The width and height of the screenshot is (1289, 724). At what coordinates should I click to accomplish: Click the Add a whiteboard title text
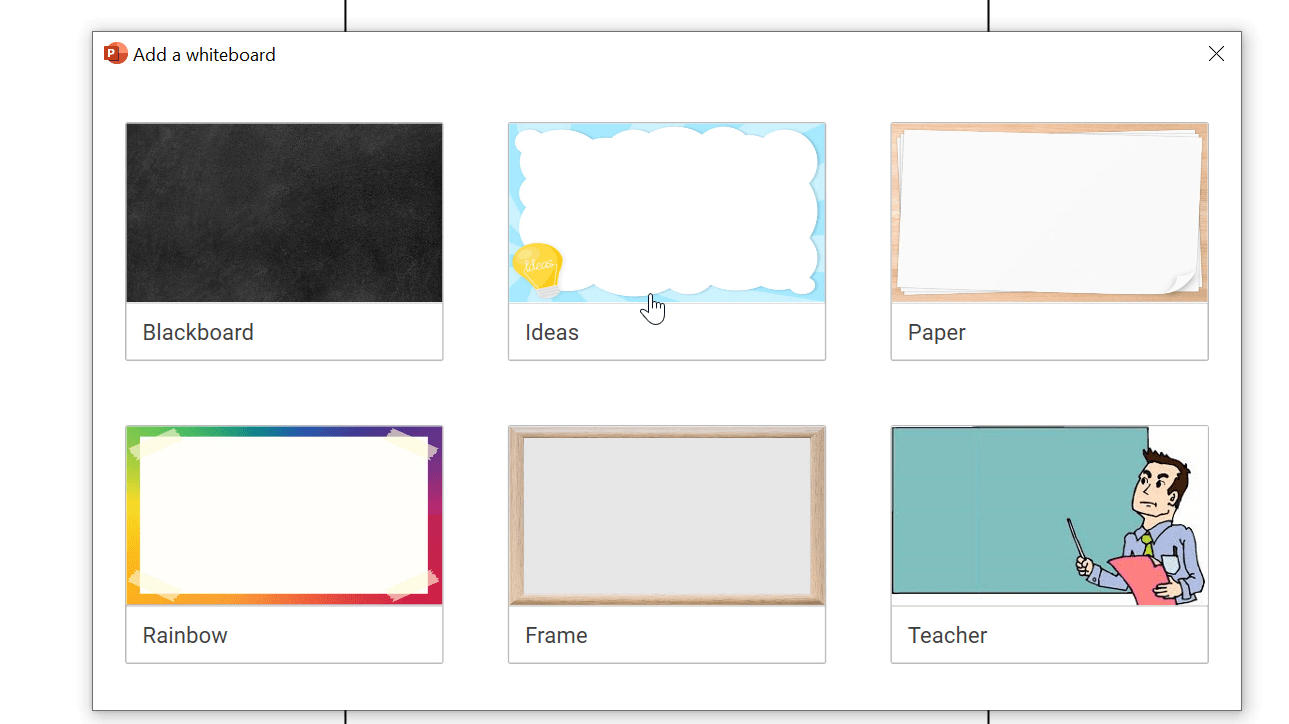coord(203,54)
